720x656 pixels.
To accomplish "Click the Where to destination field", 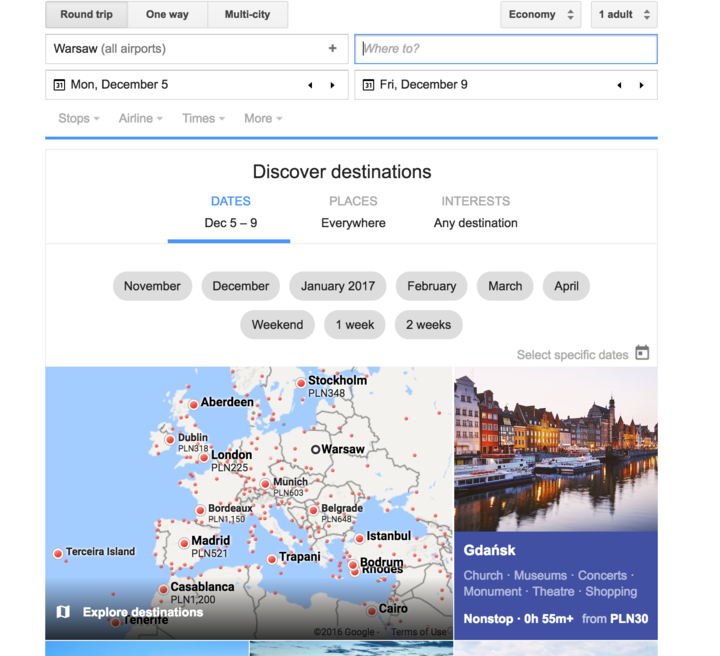I will (506, 49).
